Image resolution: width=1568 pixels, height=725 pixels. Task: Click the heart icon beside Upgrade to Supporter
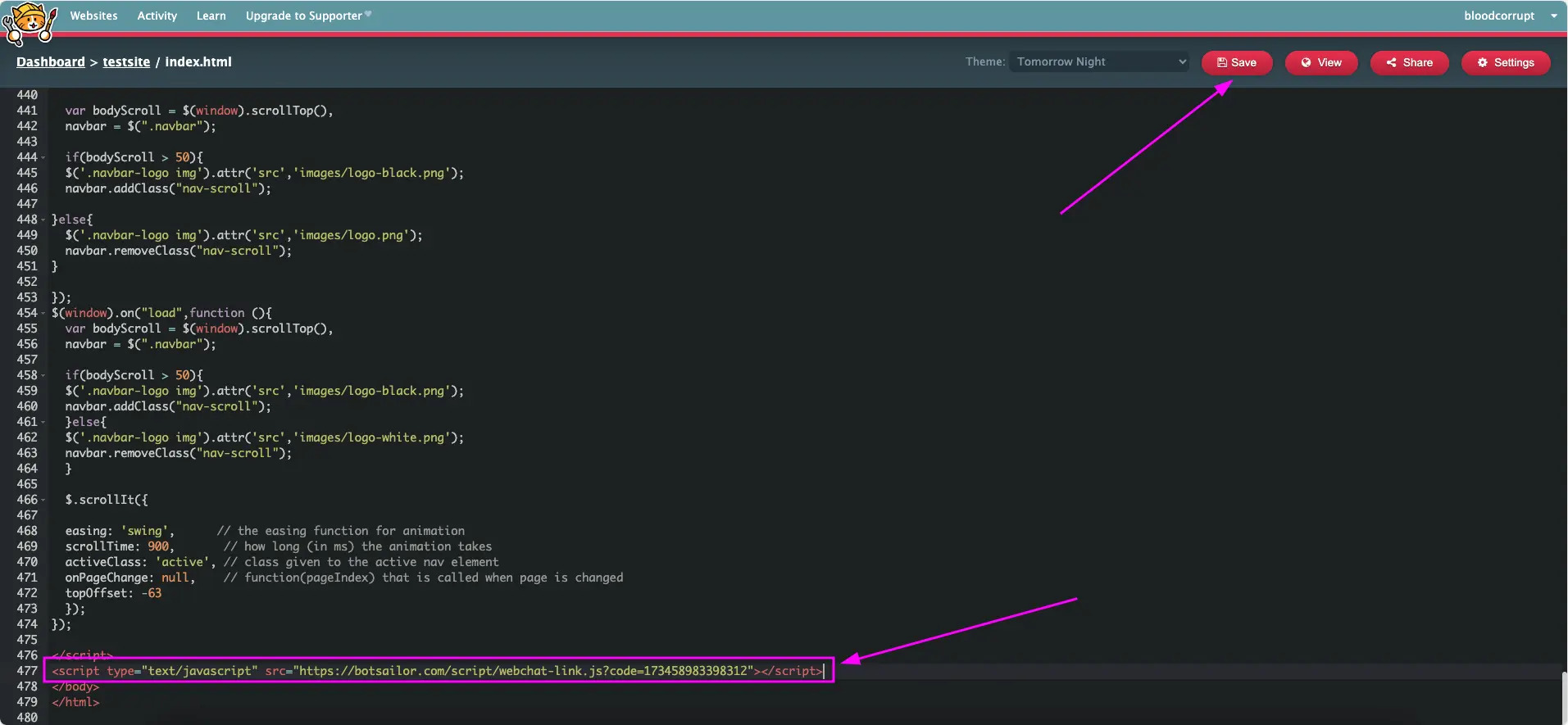coord(368,14)
